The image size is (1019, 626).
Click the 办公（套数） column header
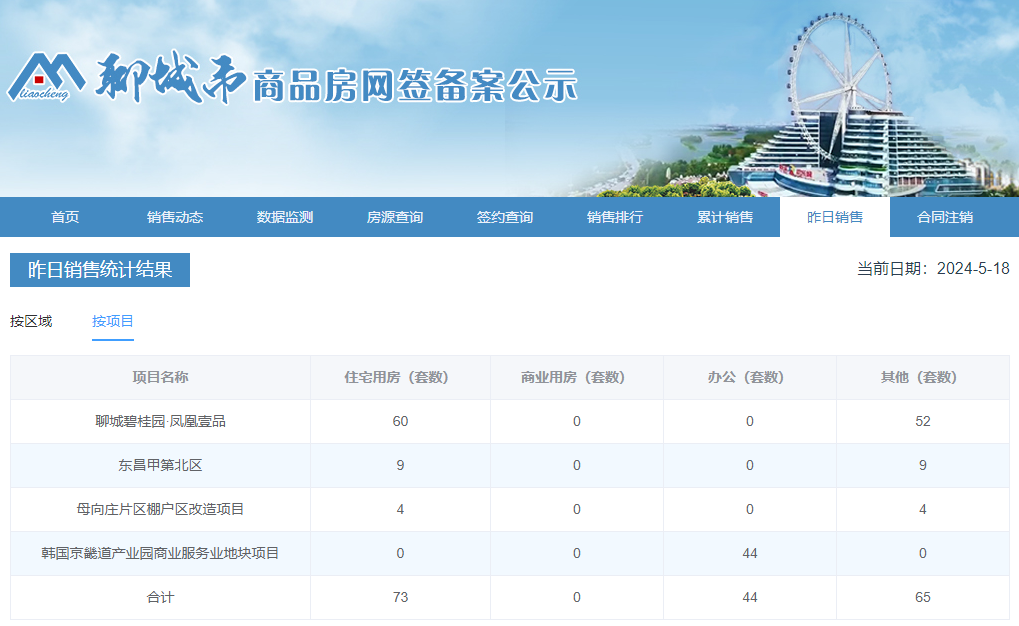click(750, 377)
